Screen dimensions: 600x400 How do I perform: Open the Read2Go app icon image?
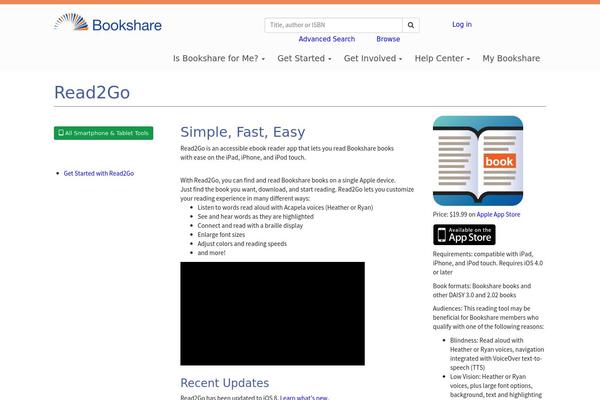pos(478,161)
